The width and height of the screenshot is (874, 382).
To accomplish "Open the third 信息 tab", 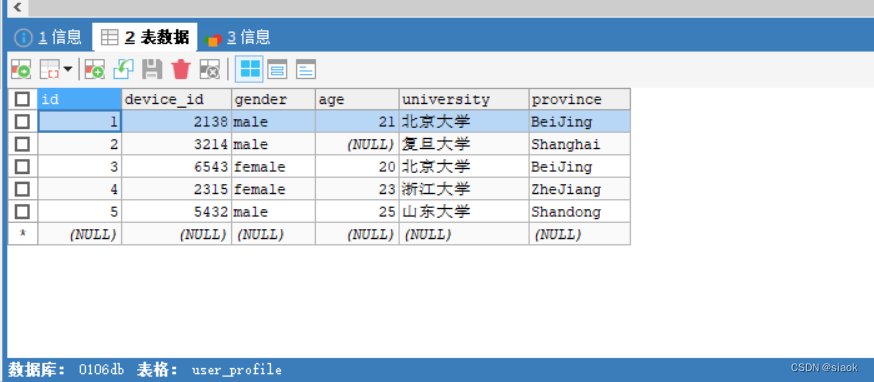I will [237, 37].
